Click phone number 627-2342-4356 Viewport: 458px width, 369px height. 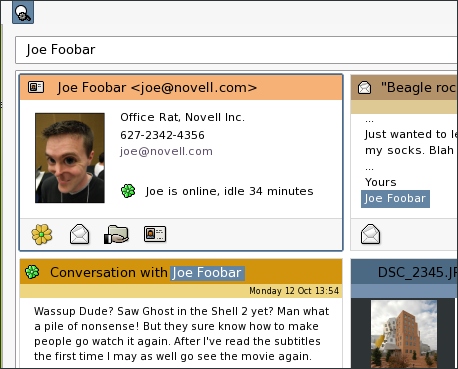tap(162, 135)
